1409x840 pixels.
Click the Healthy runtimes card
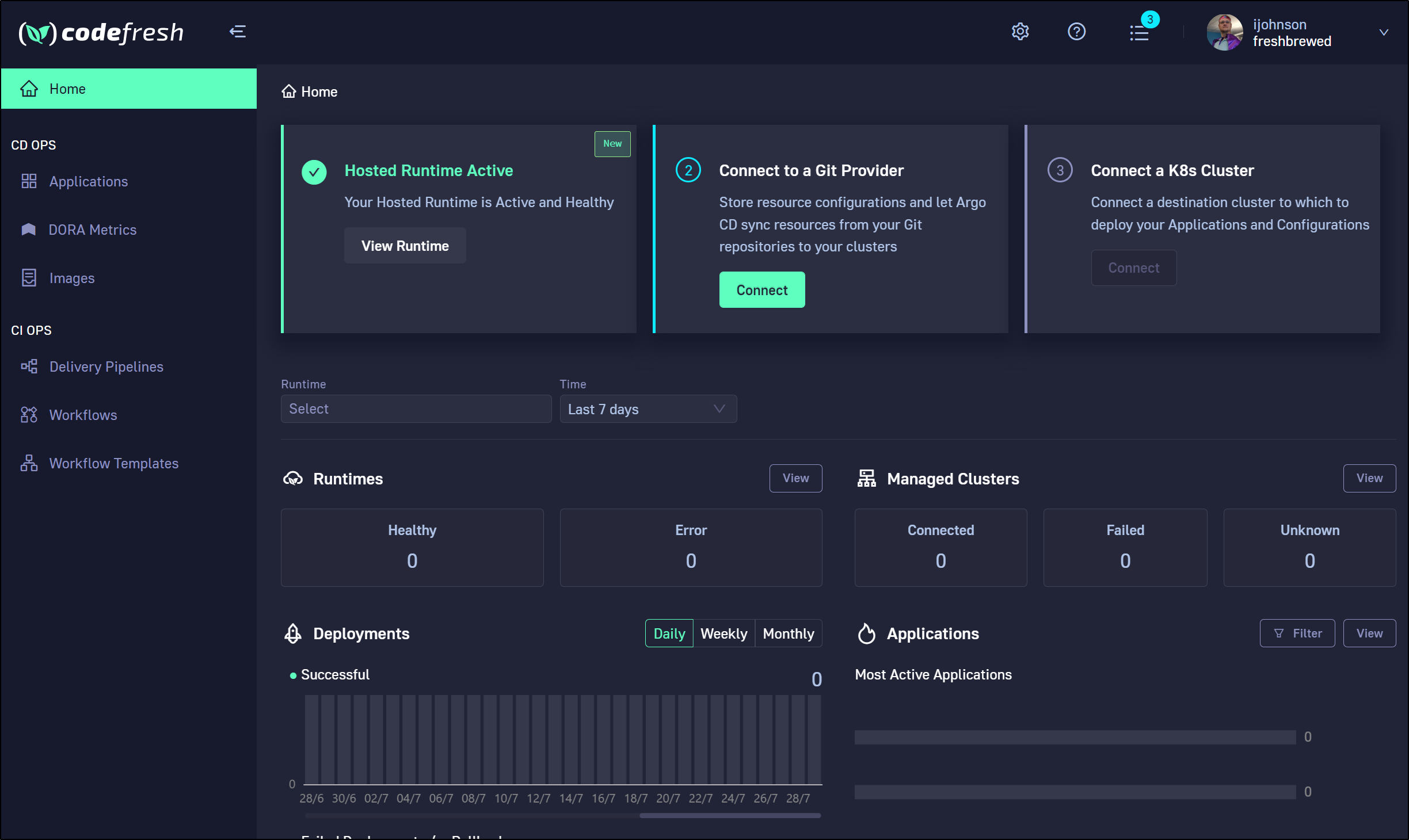click(x=412, y=548)
